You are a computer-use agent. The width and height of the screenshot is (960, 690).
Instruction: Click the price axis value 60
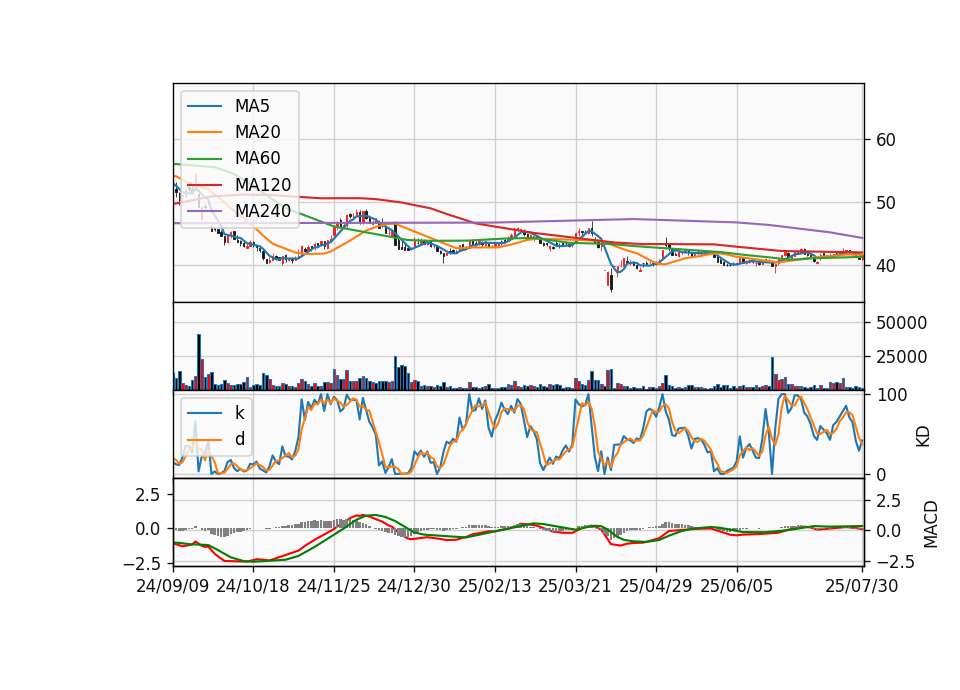pos(886,140)
